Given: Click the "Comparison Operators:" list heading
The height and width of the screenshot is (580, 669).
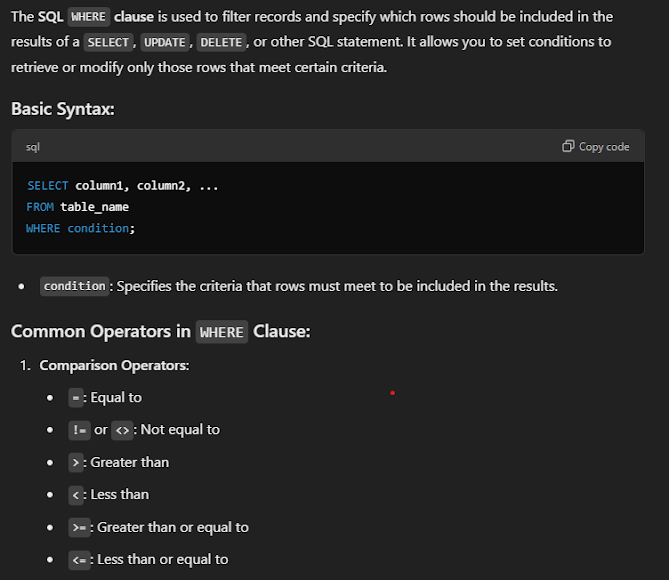Looking at the screenshot, I should (x=114, y=365).
